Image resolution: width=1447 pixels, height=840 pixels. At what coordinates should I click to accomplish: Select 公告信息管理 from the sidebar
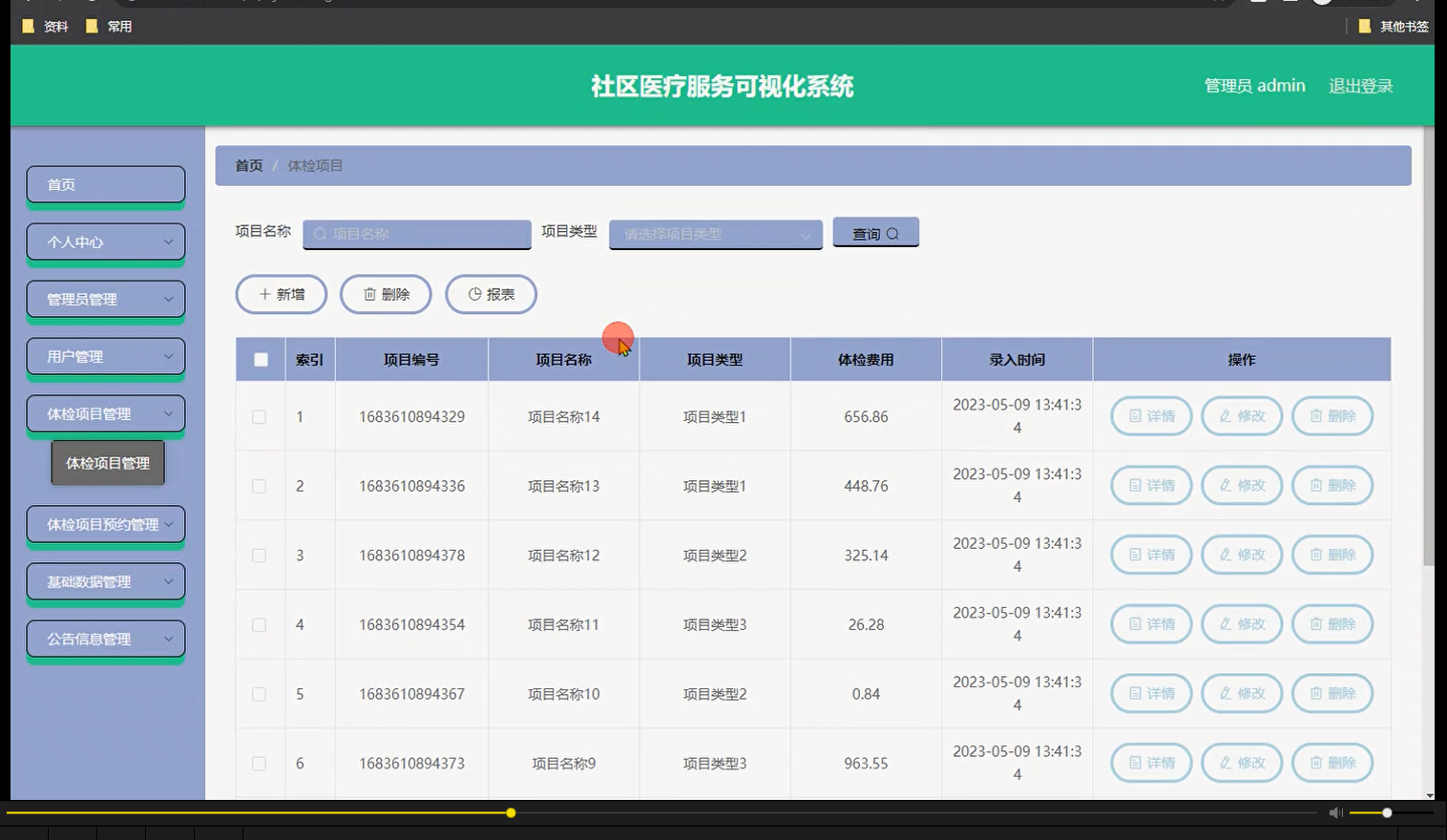pos(105,639)
